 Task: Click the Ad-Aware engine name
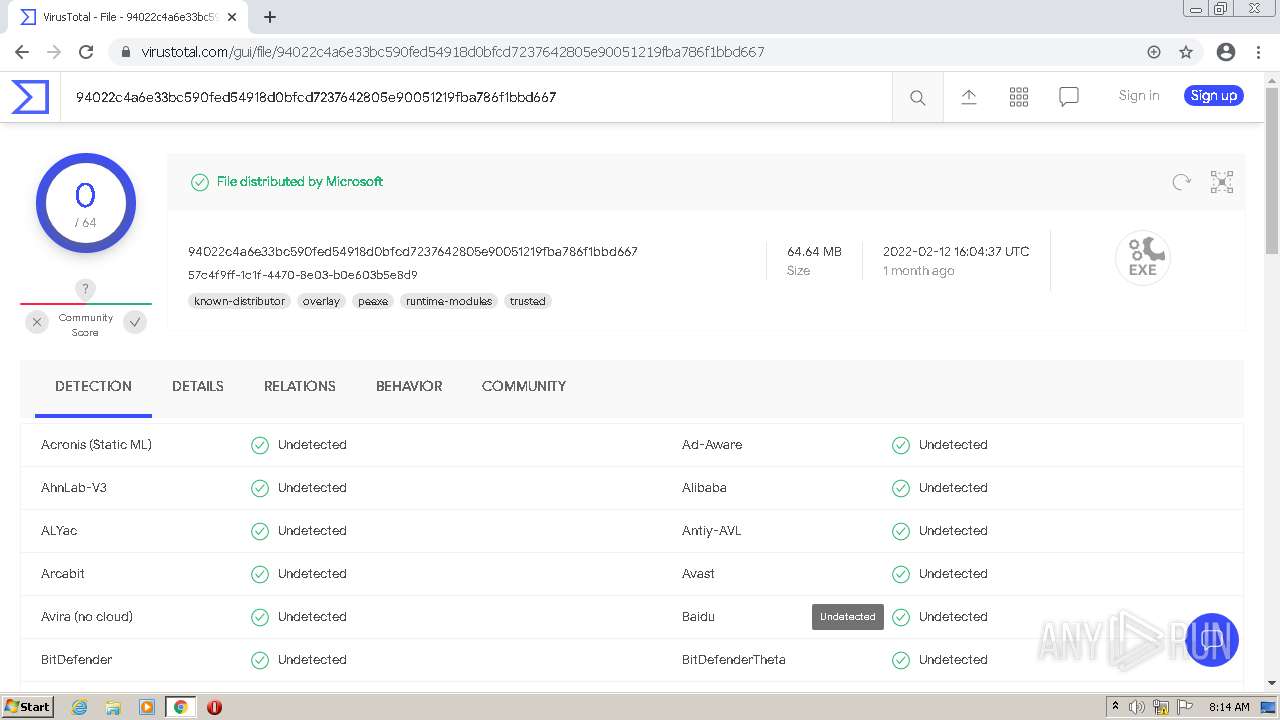(712, 445)
